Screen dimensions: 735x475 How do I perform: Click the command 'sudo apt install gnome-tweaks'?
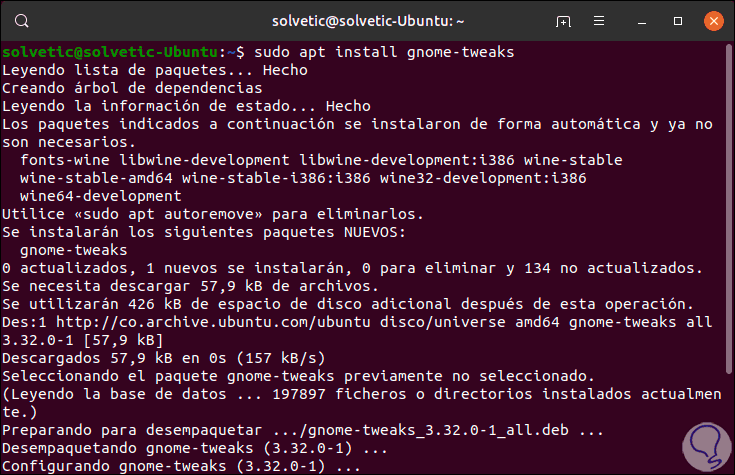coord(384,52)
